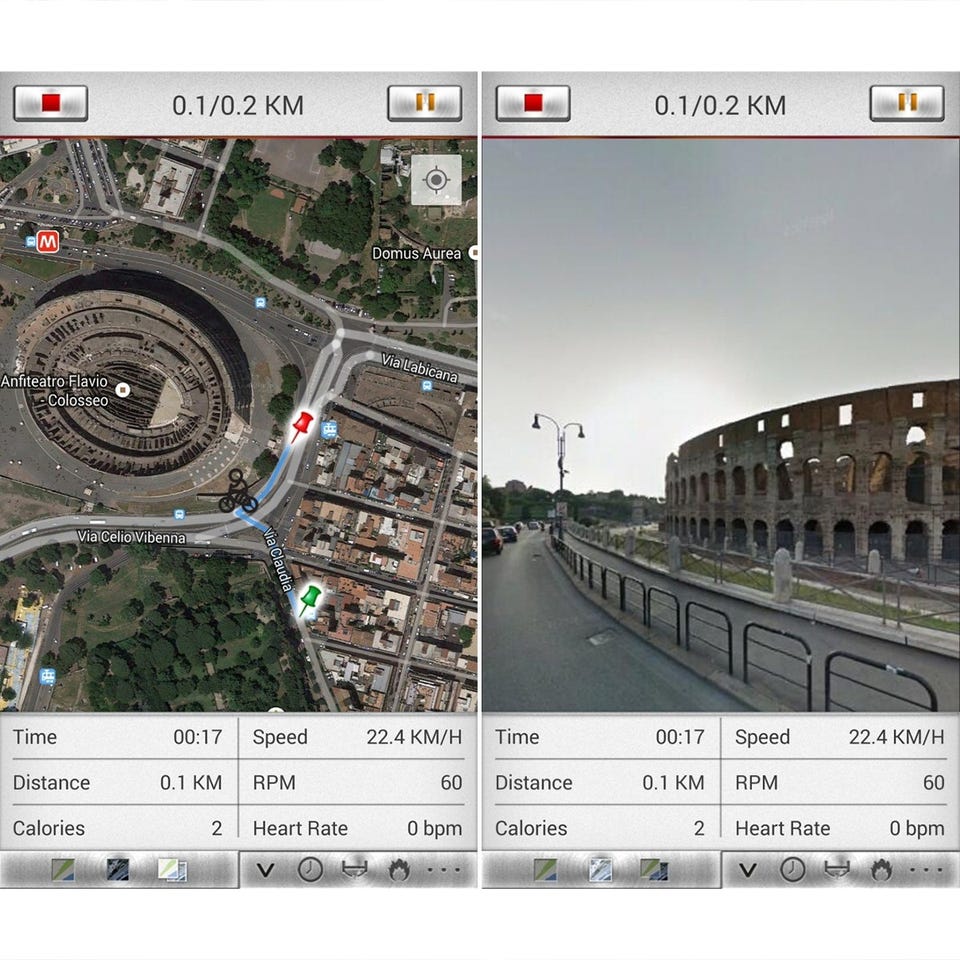Viewport: 960px width, 960px height.
Task: Select the clock time icon in map panel
Action: (310, 869)
